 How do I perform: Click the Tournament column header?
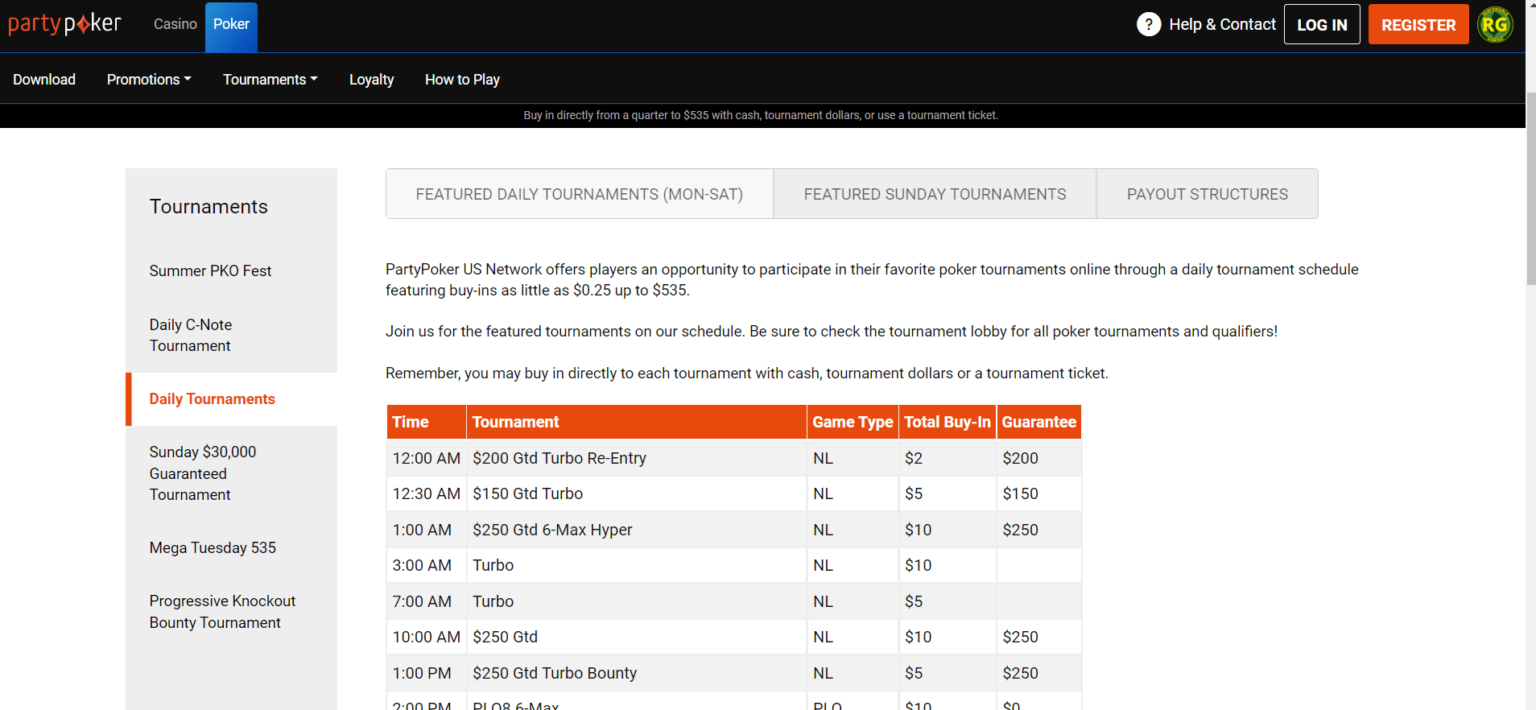click(x=636, y=422)
